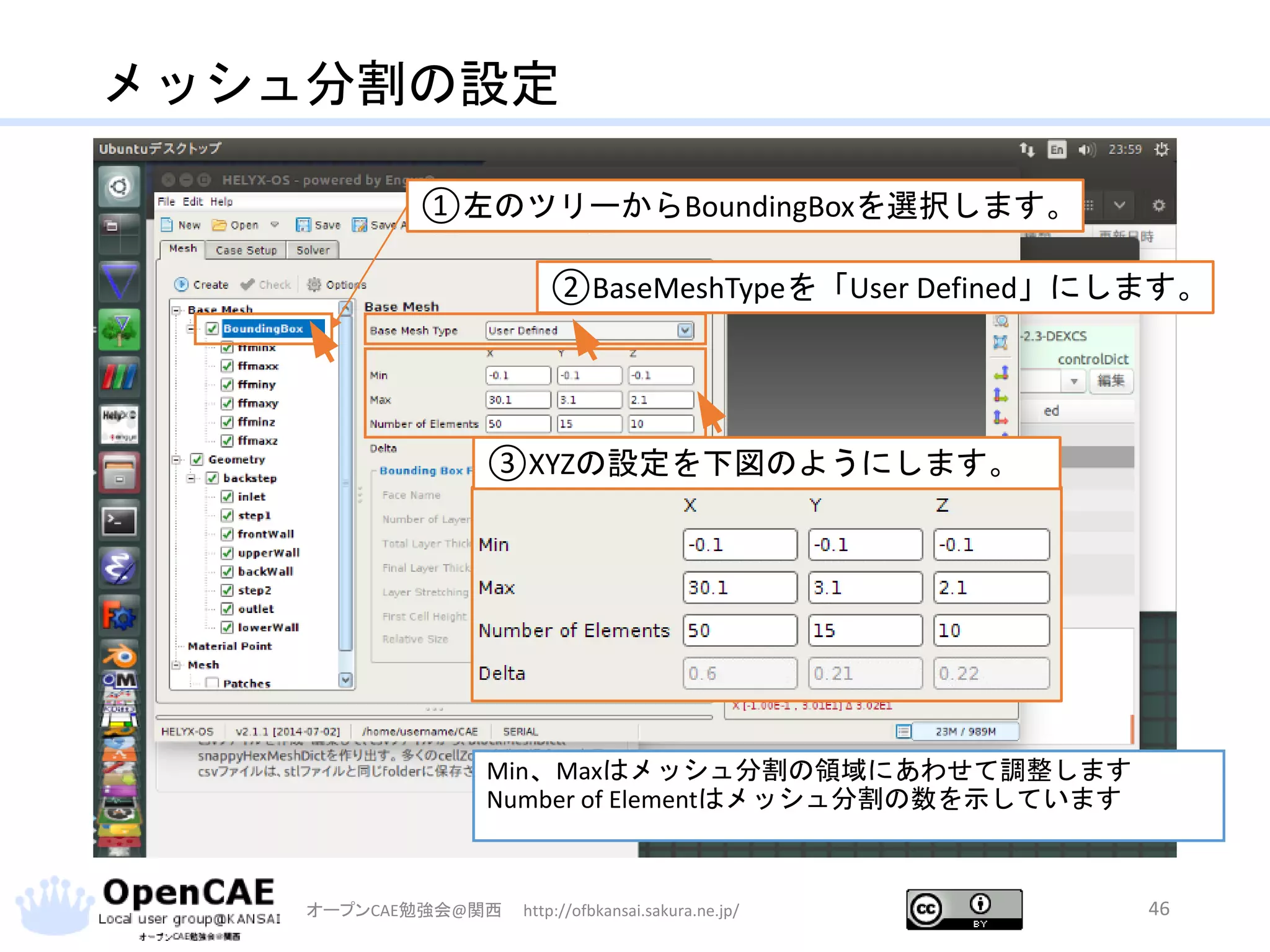Viewport: 1270px width, 952px height.
Task: Toggle the ffminy checkbox
Action: click(x=227, y=385)
